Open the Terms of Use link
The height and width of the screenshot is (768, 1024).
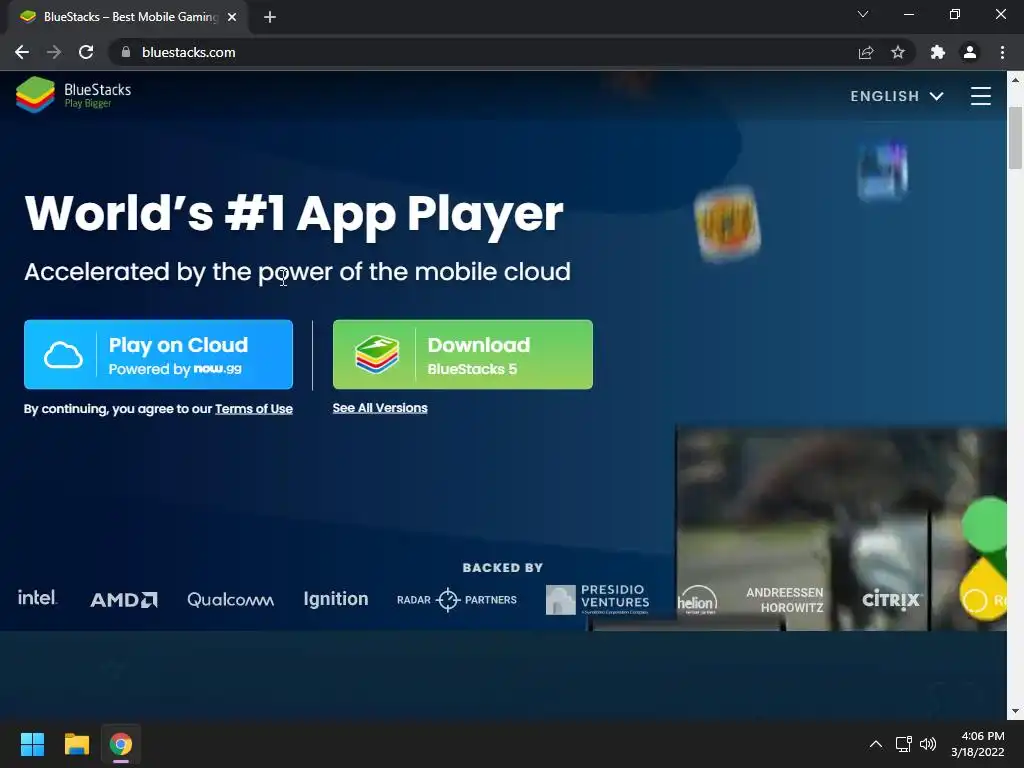(x=253, y=409)
